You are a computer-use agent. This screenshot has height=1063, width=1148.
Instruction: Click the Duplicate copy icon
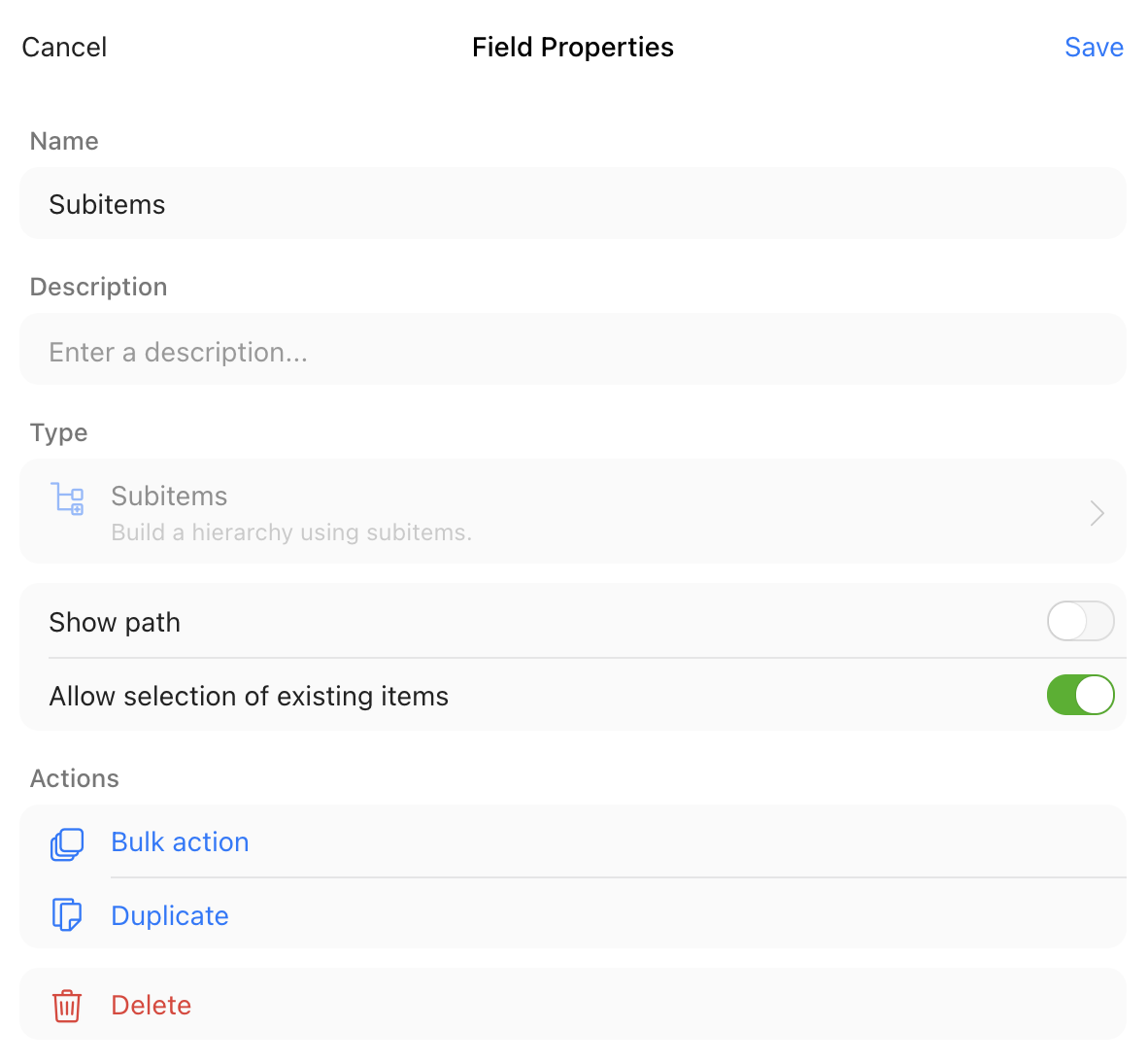click(x=67, y=914)
